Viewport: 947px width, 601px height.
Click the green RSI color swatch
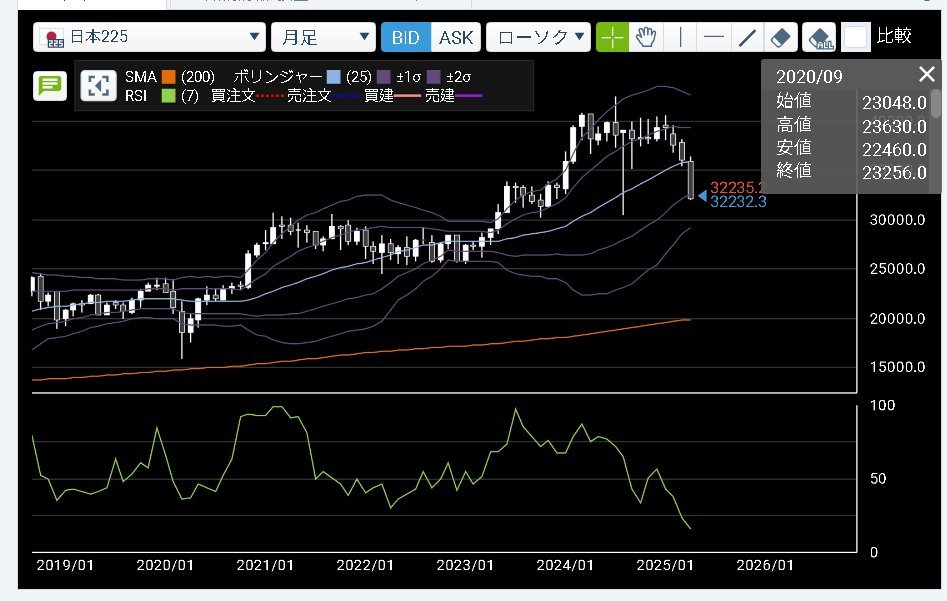coord(168,95)
